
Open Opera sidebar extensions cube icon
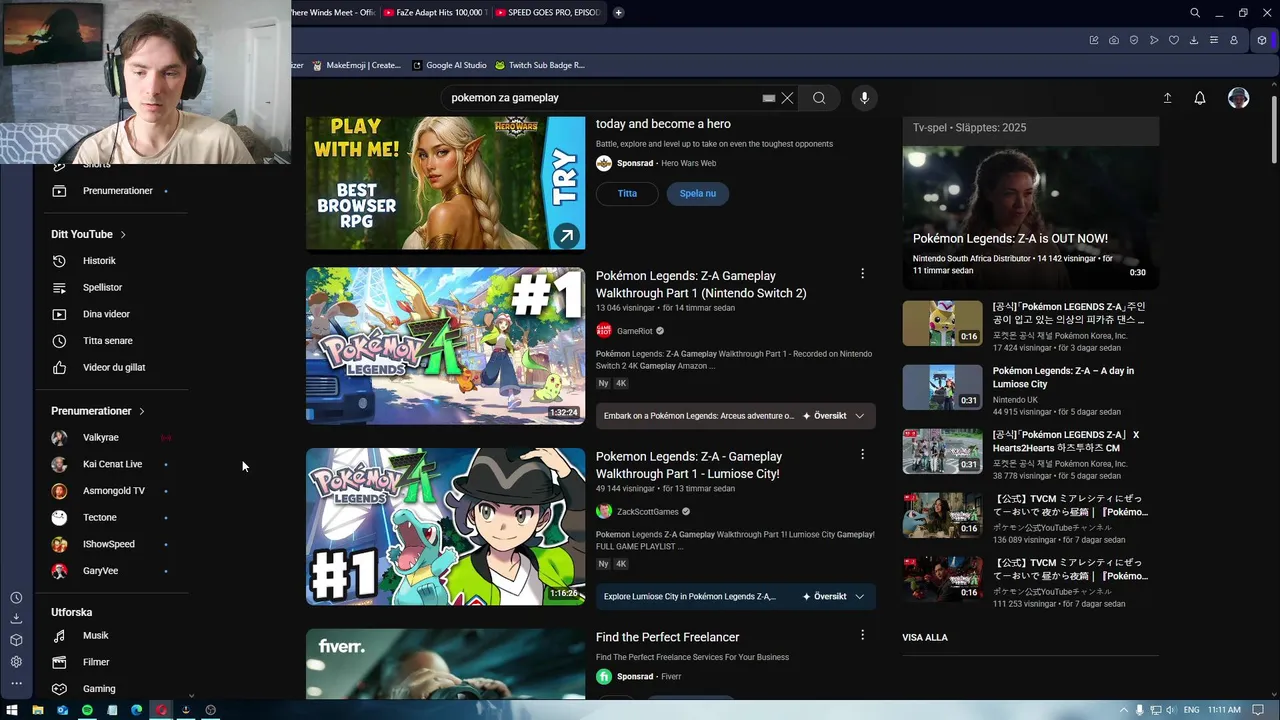click(x=16, y=640)
